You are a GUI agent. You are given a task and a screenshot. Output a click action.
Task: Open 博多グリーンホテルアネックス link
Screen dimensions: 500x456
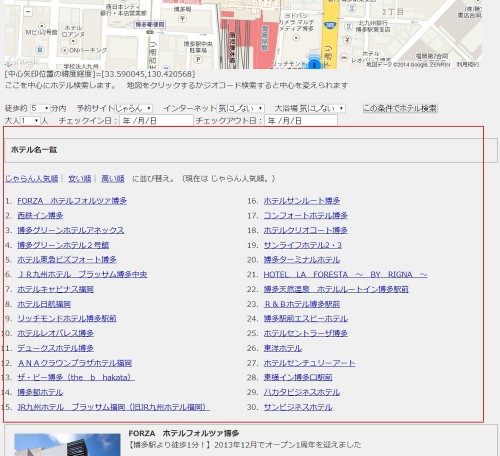[71, 230]
